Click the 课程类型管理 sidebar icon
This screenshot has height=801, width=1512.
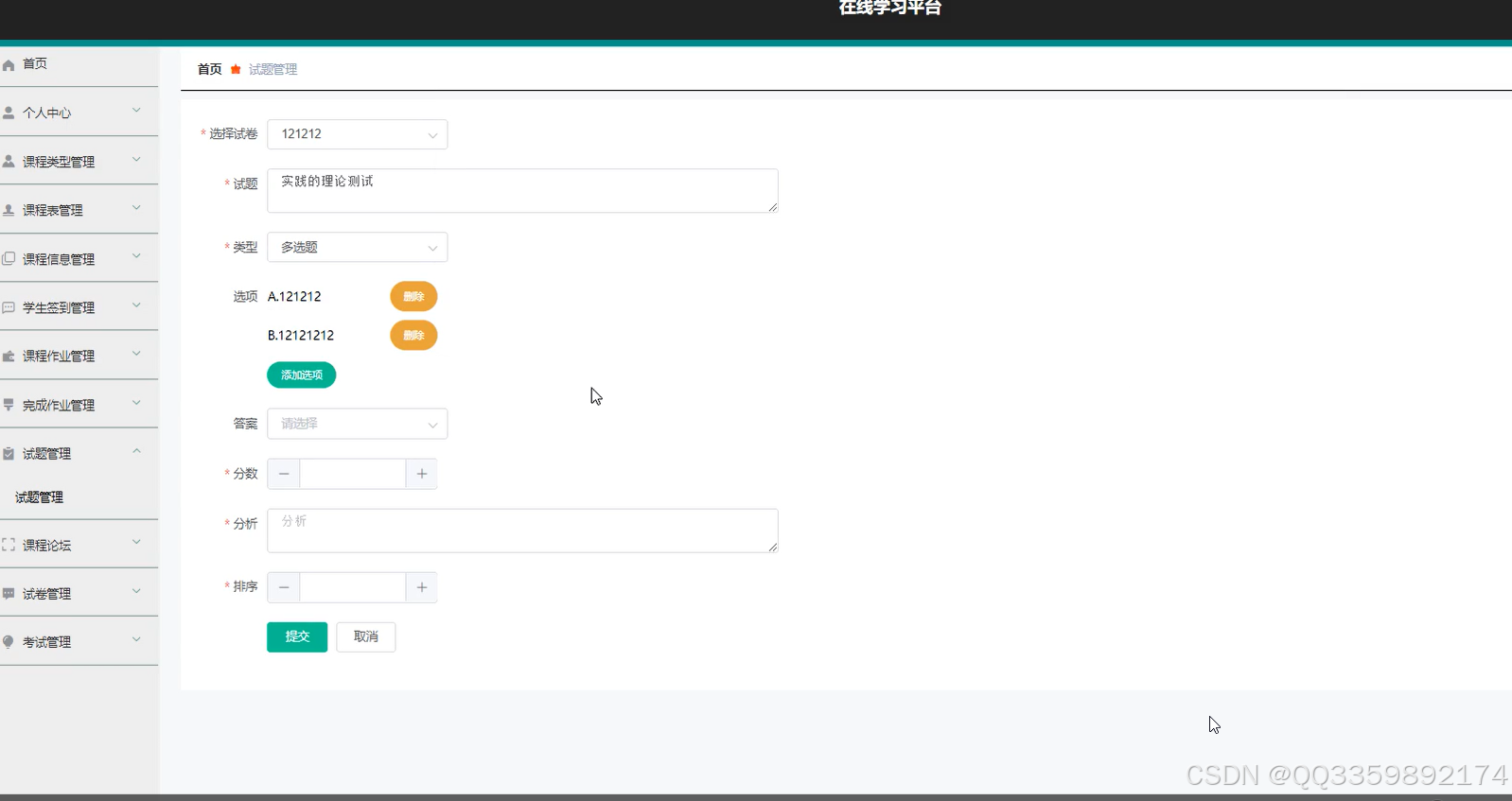[9, 162]
